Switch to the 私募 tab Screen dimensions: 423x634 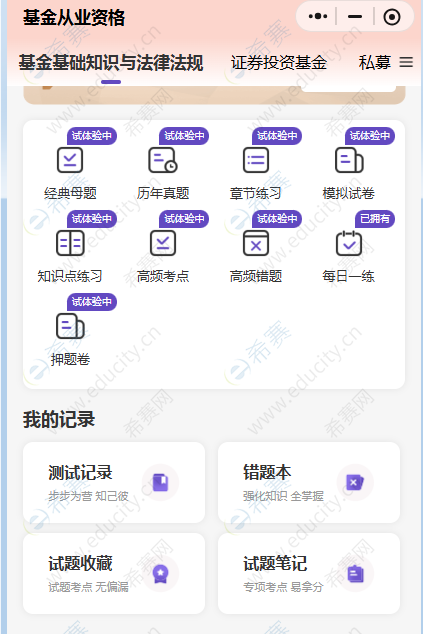point(374,63)
